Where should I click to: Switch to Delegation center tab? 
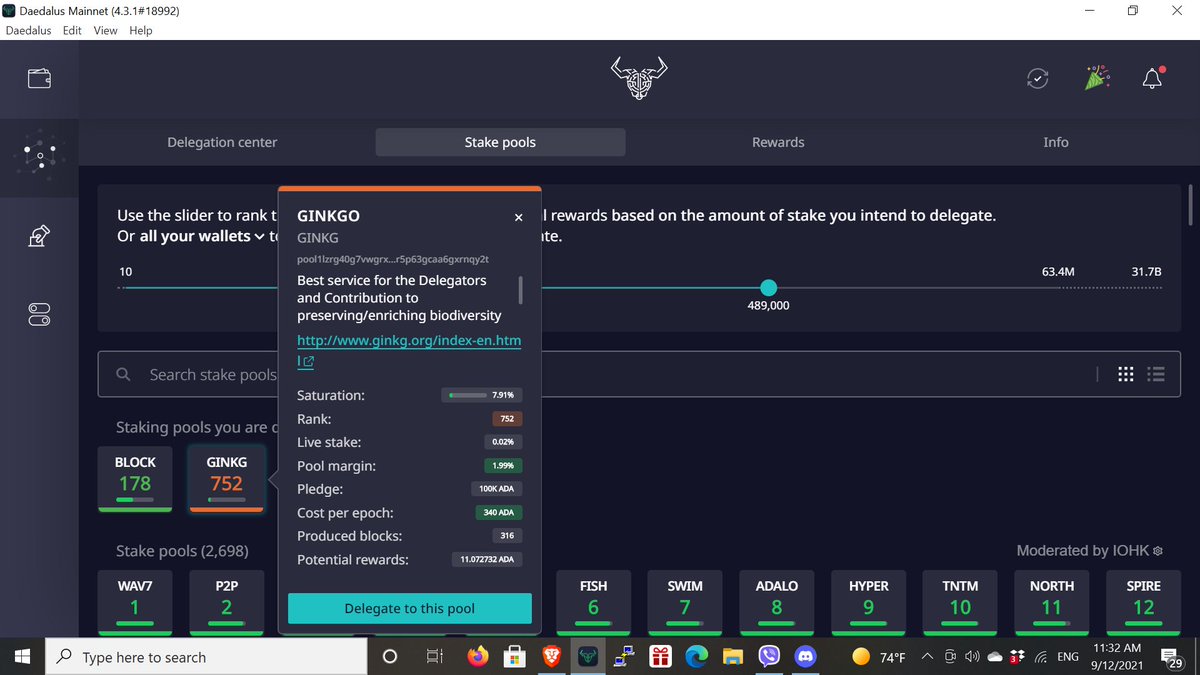(x=222, y=142)
